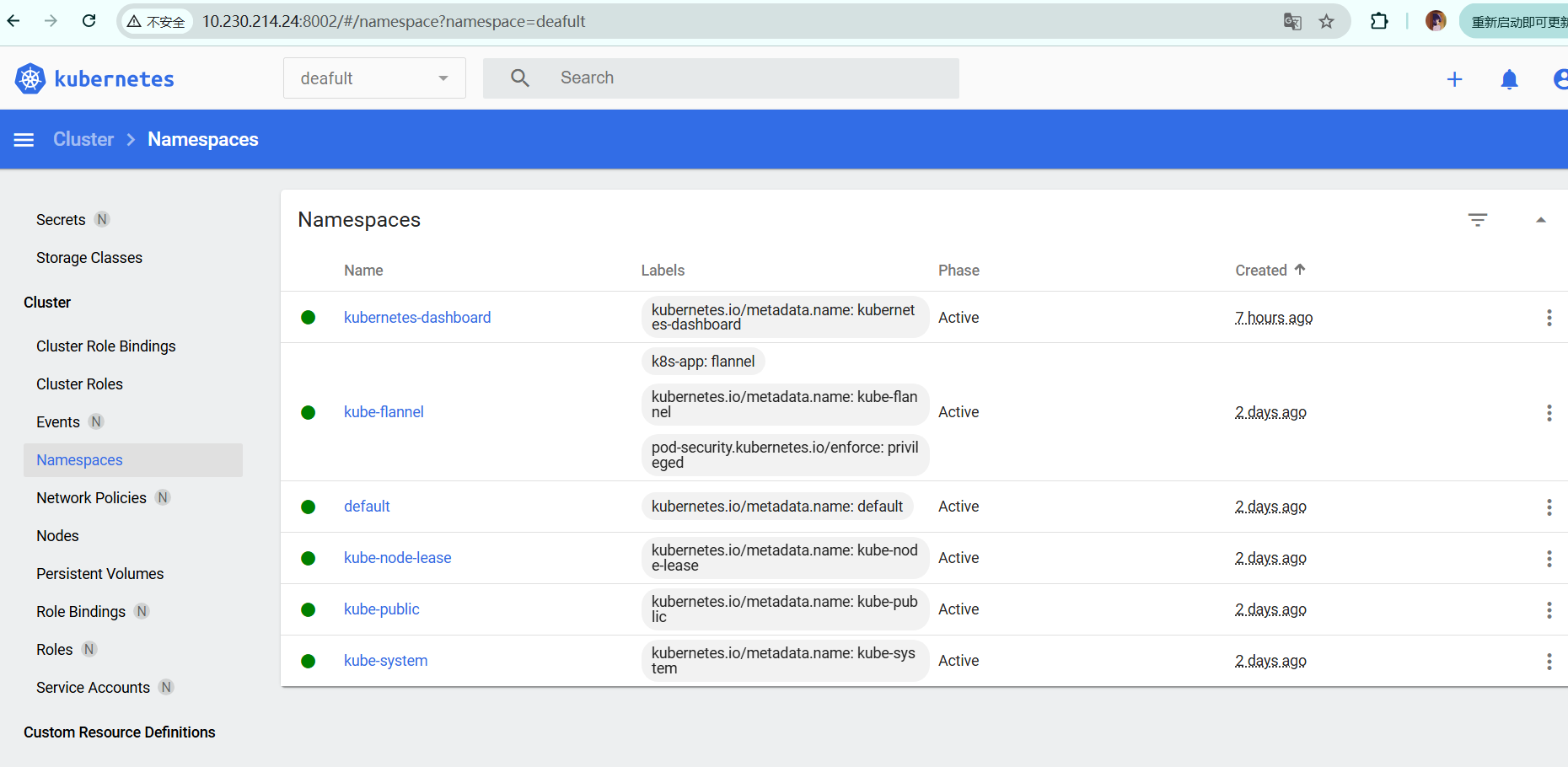Viewport: 1568px width, 767px height.
Task: Click the Cluster sidebar section heading
Action: point(47,303)
